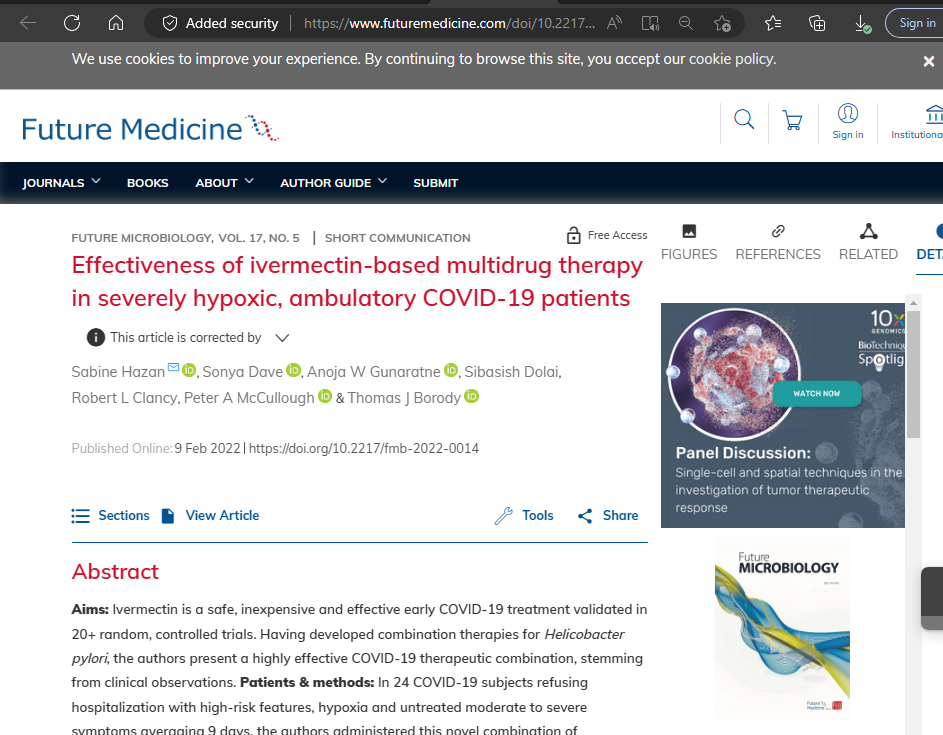The height and width of the screenshot is (735, 943).
Task: Switch to the DETAILS tab
Action: (x=929, y=242)
